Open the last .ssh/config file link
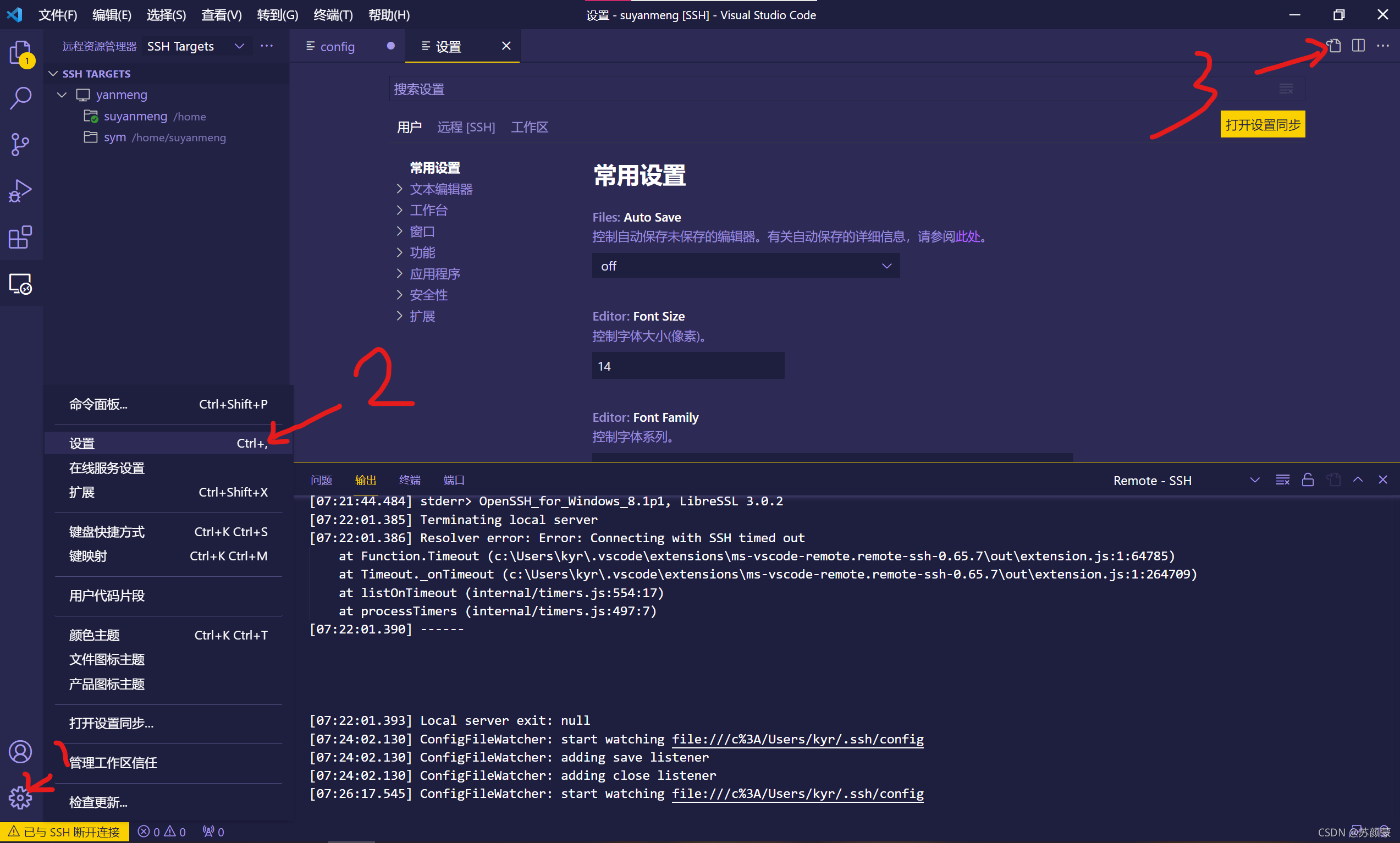The image size is (1400, 843). (x=798, y=794)
